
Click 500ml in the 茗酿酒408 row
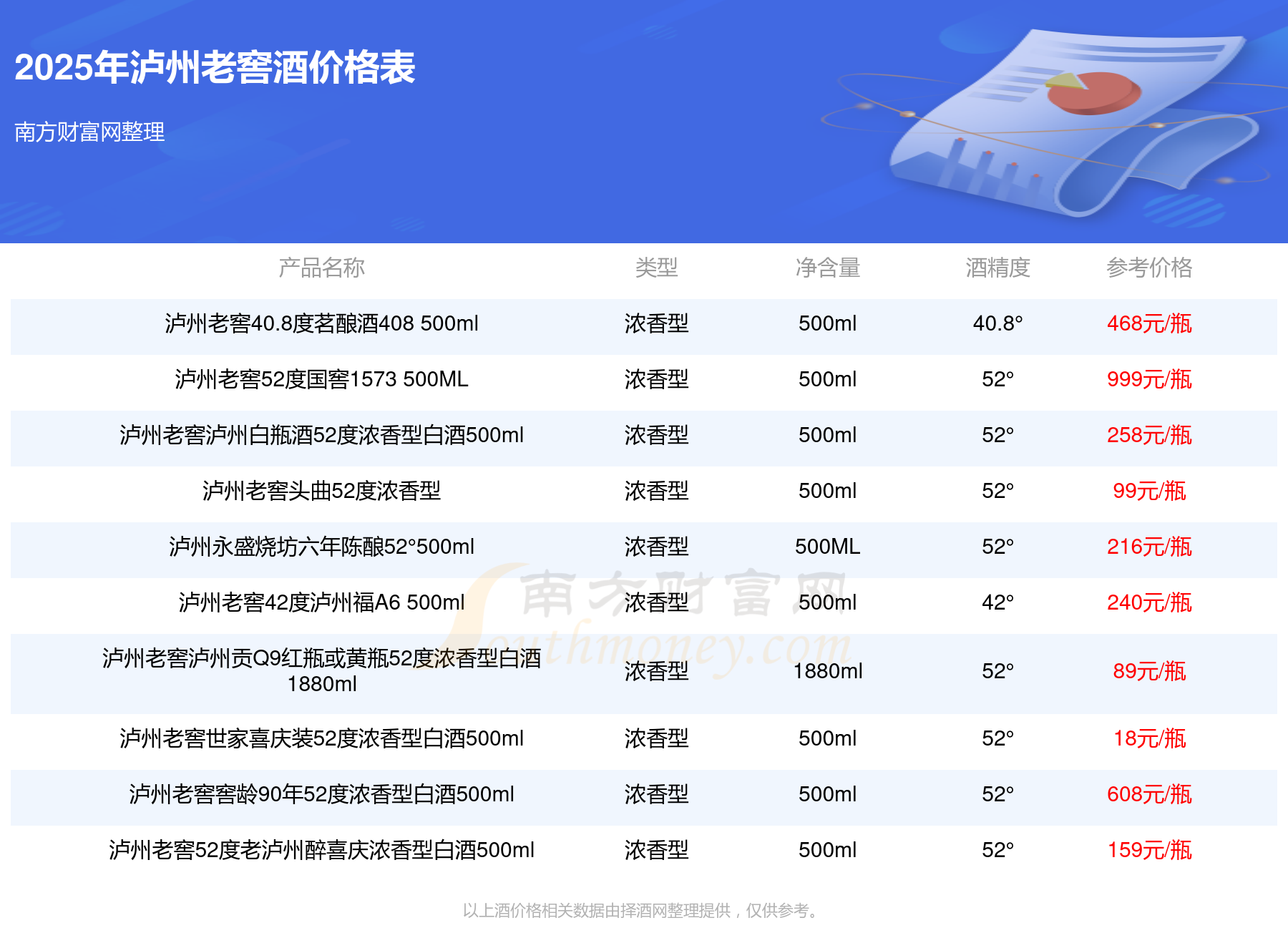(x=828, y=323)
